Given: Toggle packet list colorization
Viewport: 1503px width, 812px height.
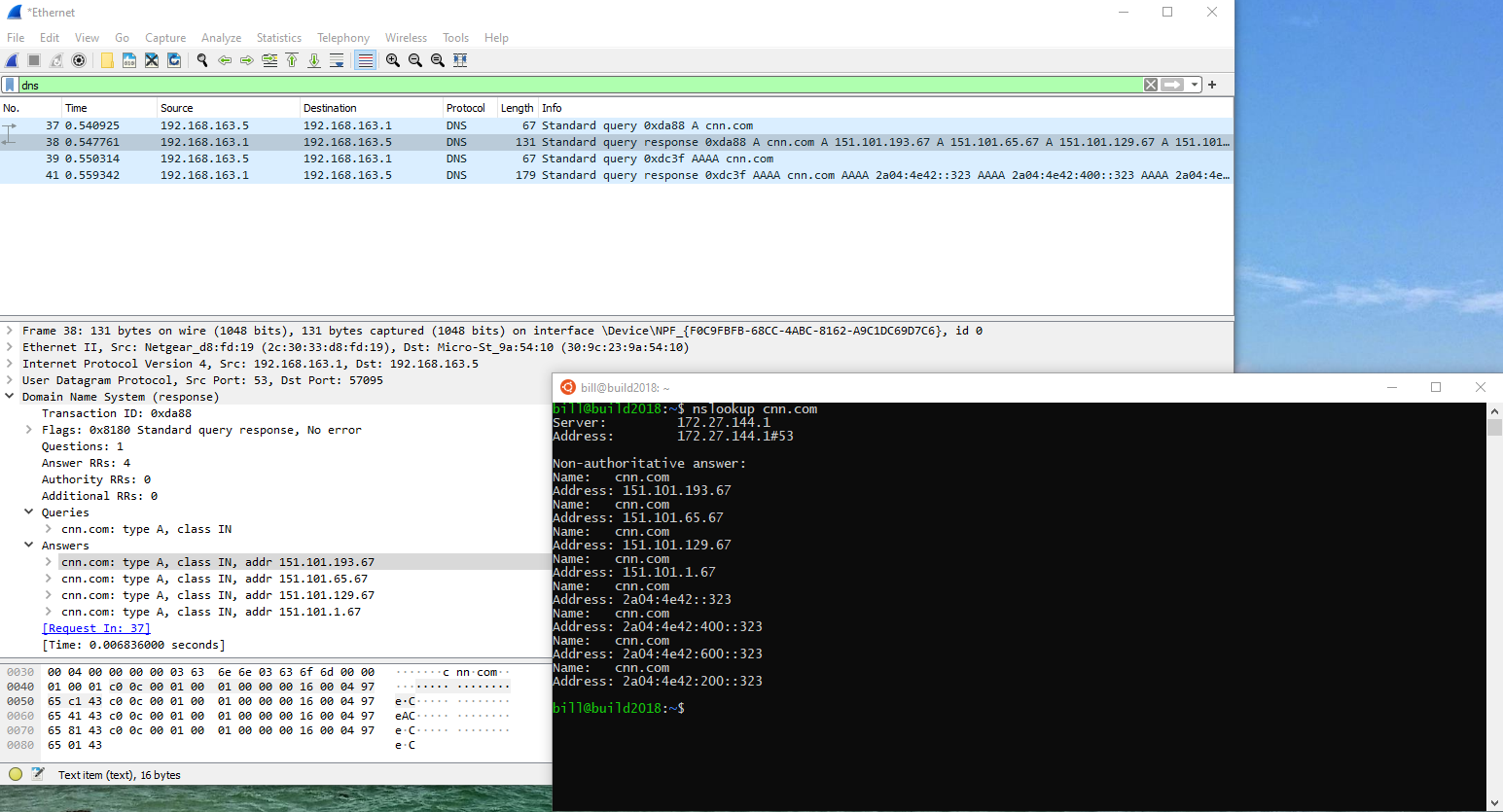Looking at the screenshot, I should pos(365,60).
